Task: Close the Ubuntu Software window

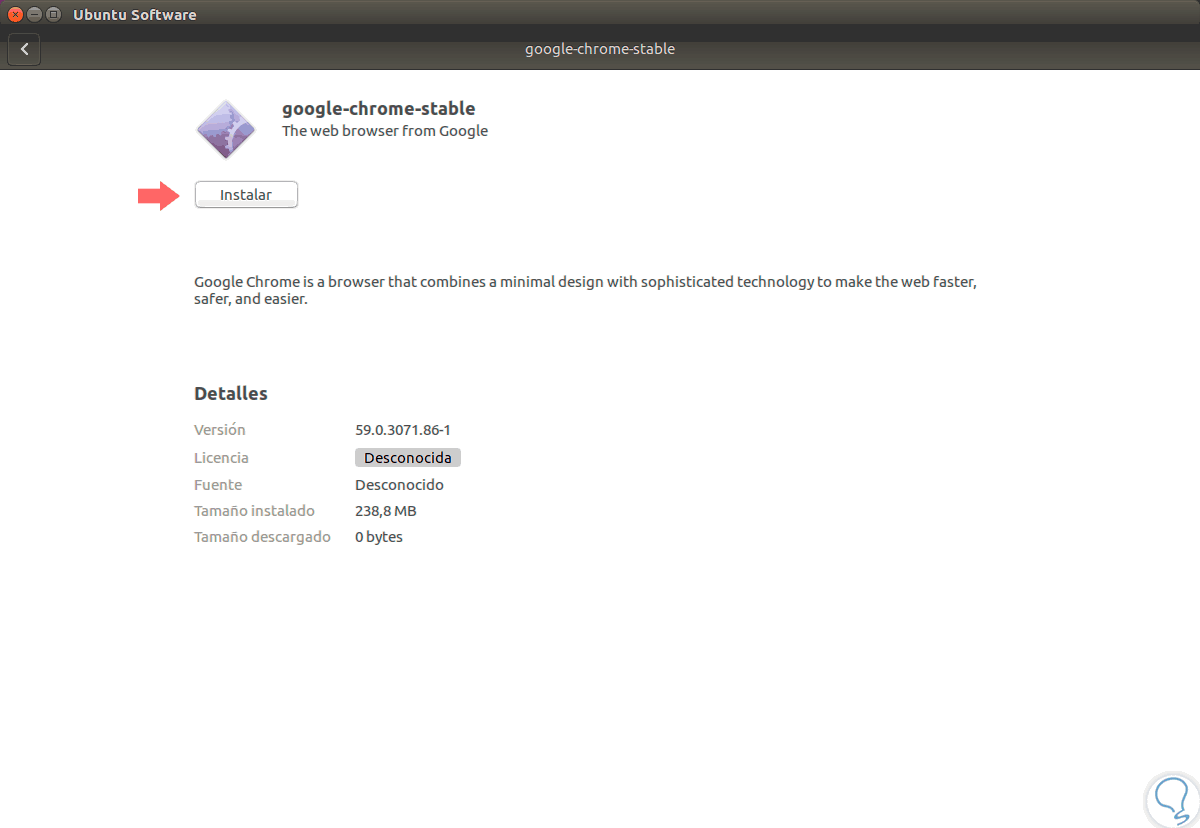Action: 15,14
